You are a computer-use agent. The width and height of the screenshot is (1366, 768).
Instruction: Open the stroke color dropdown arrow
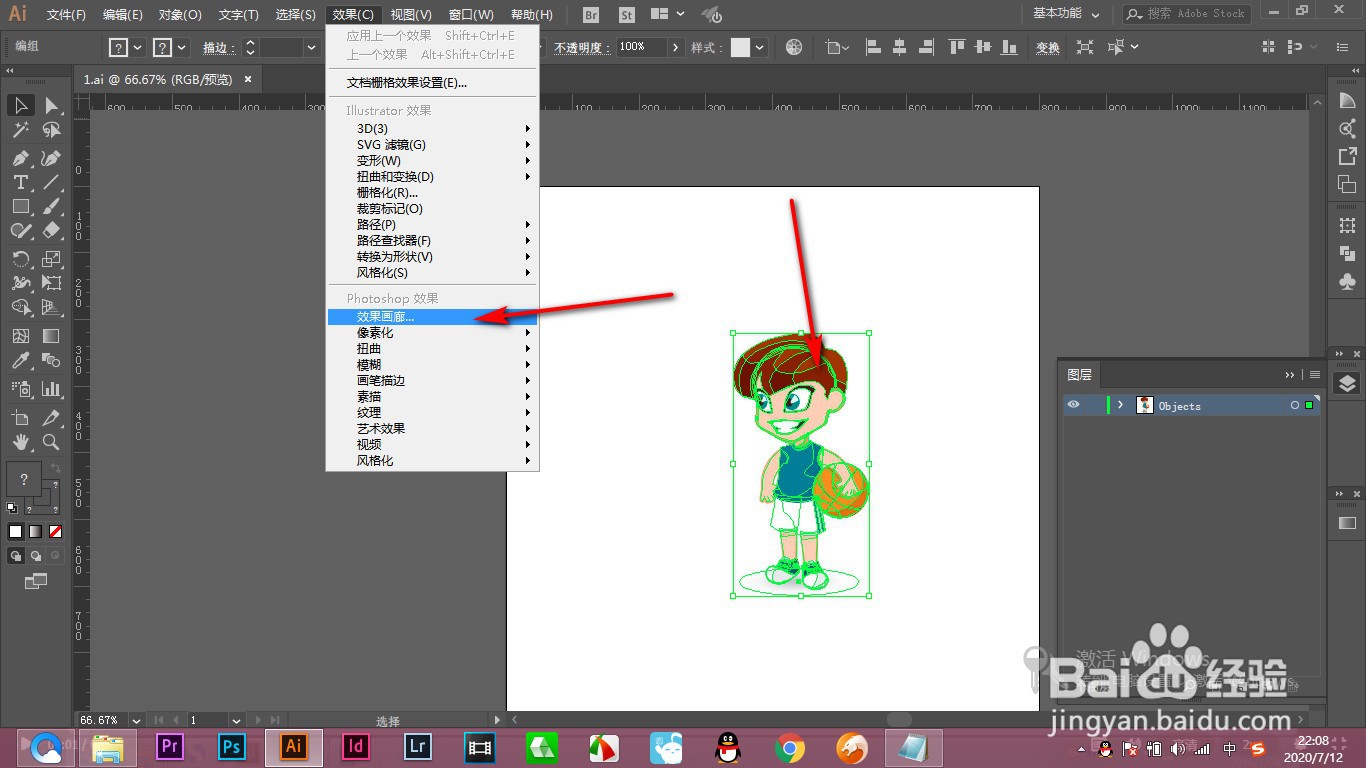pos(182,47)
